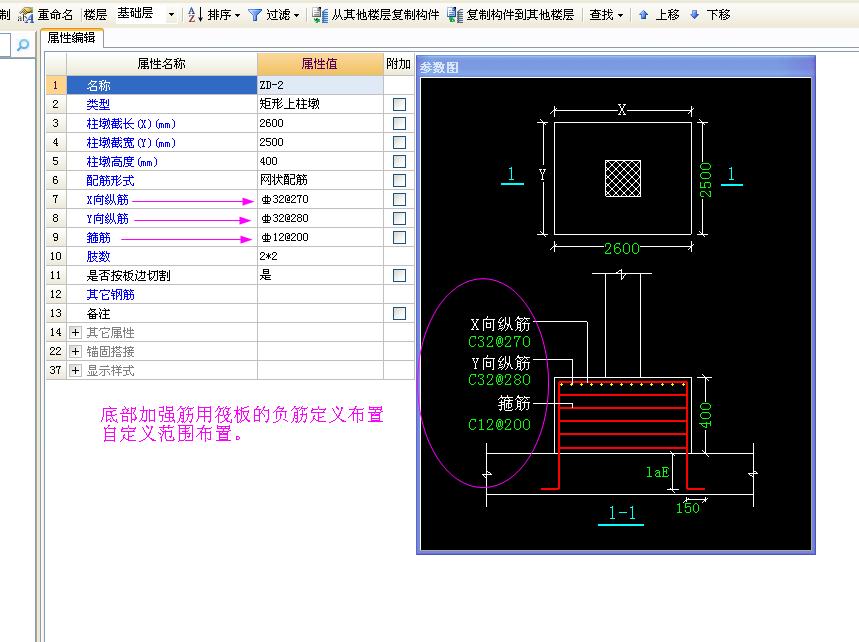Click the 32@270 value cell
The image size is (859, 642).
[x=320, y=199]
